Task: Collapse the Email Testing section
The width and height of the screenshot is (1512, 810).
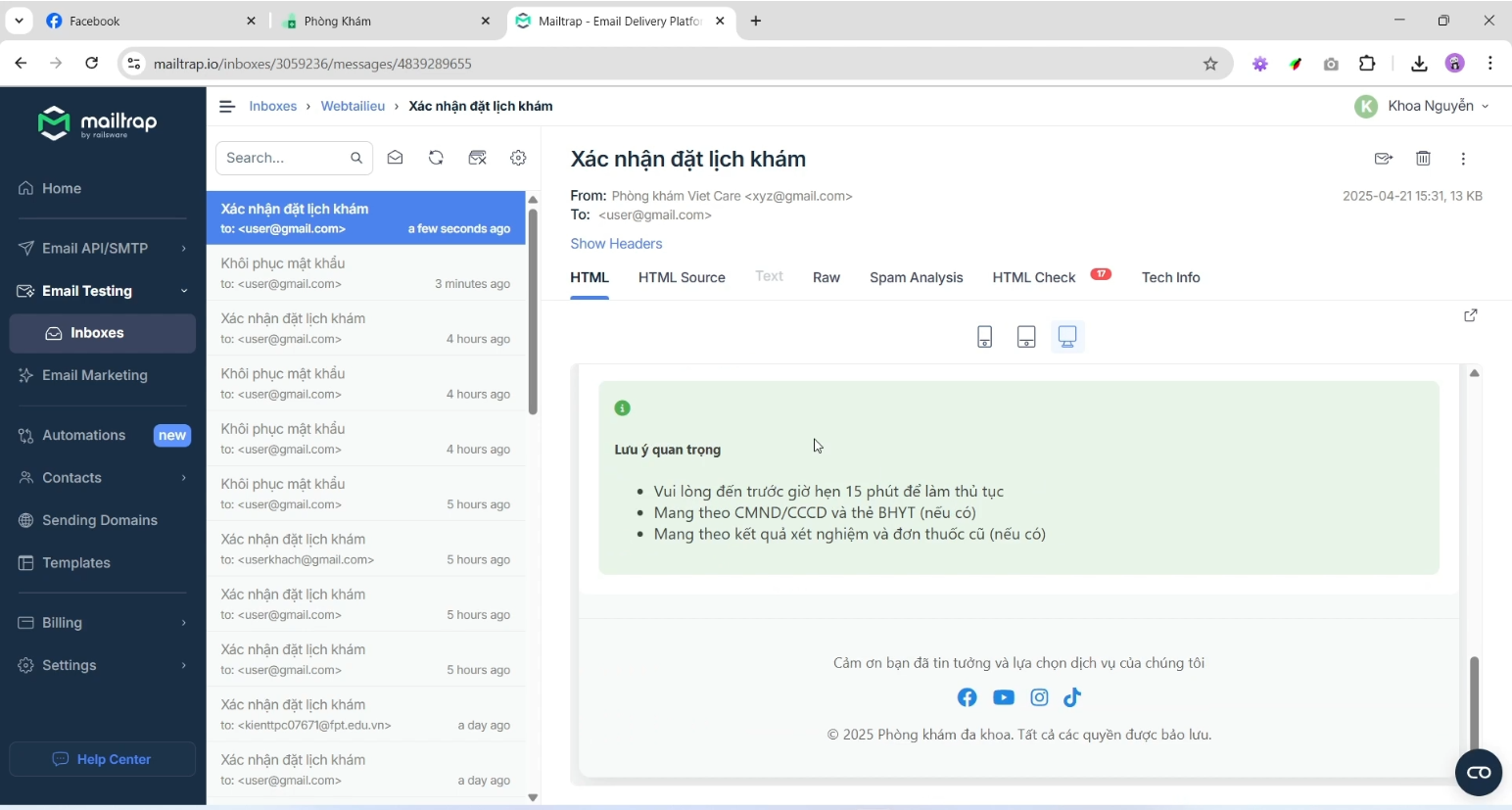Action: (103, 291)
